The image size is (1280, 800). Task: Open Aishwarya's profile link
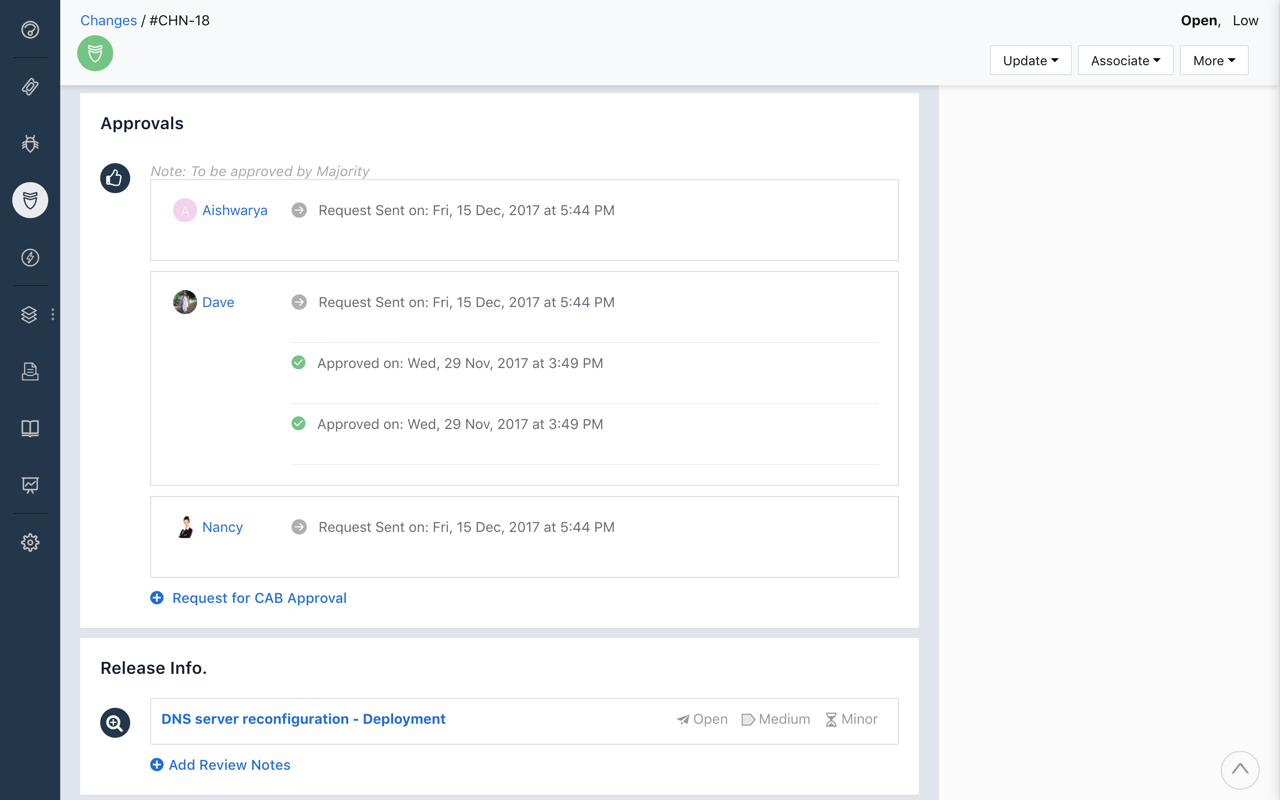234,210
